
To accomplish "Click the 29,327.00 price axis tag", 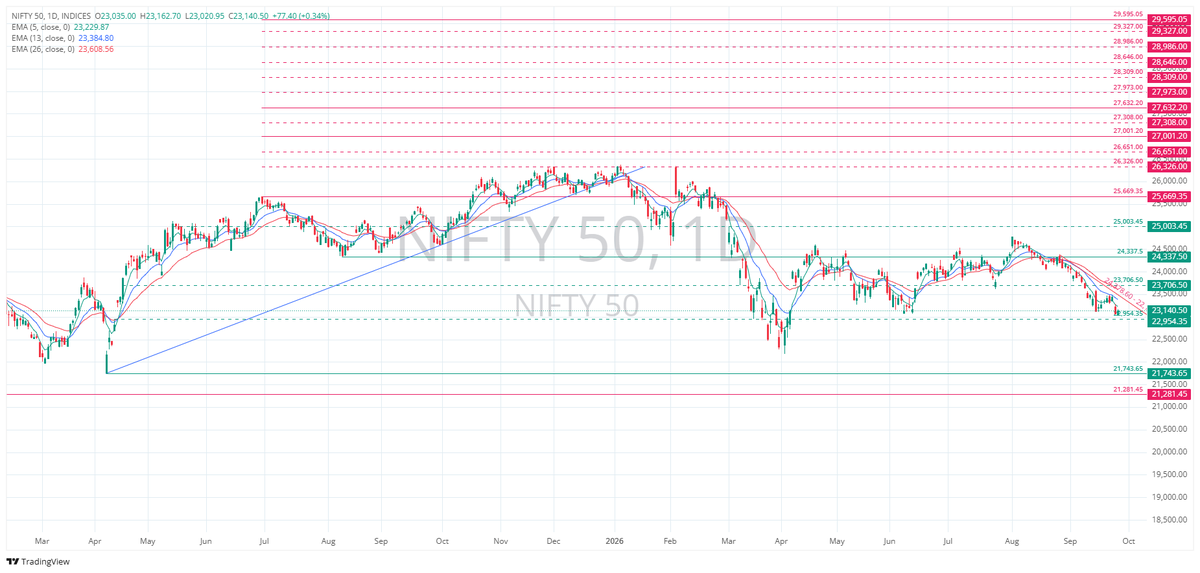I will pos(1169,31).
